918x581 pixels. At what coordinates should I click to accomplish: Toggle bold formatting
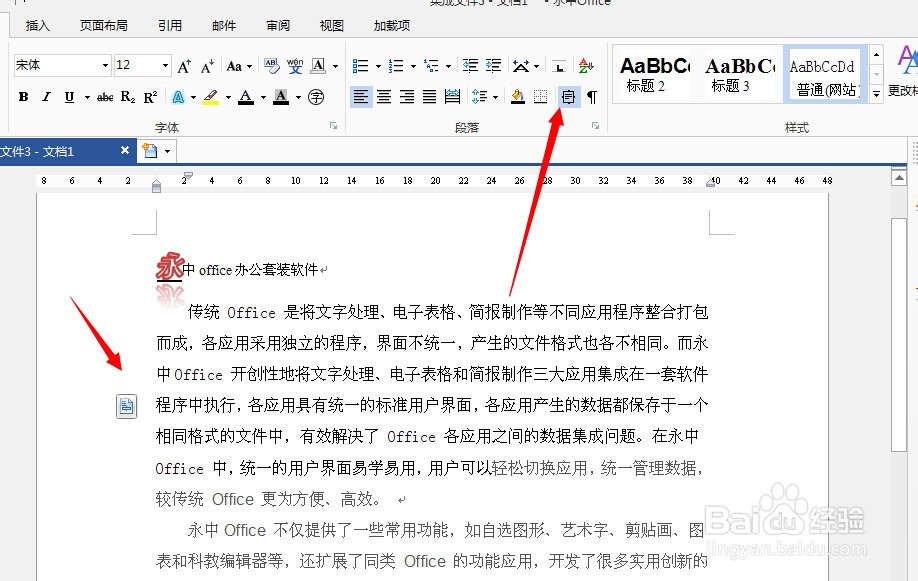[x=23, y=97]
